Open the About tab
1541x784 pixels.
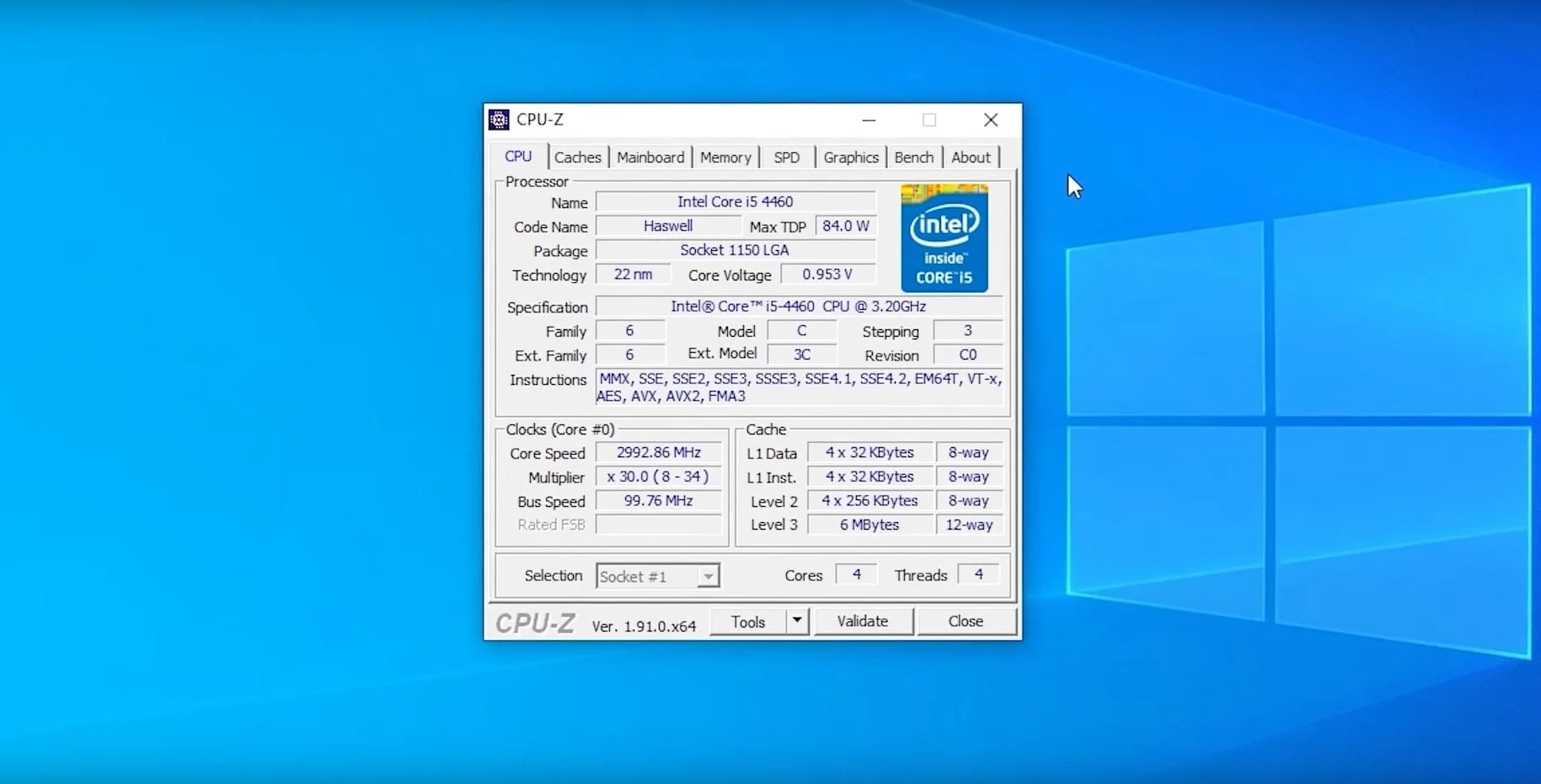971,157
